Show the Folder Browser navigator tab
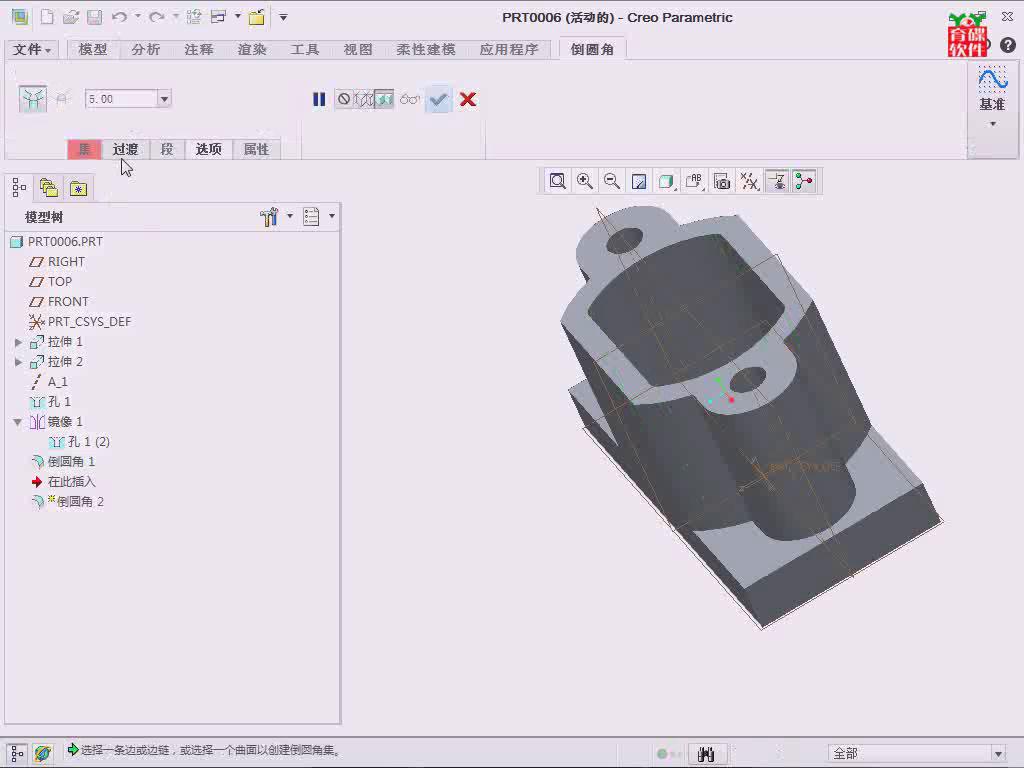The image size is (1024, 768). coord(49,188)
